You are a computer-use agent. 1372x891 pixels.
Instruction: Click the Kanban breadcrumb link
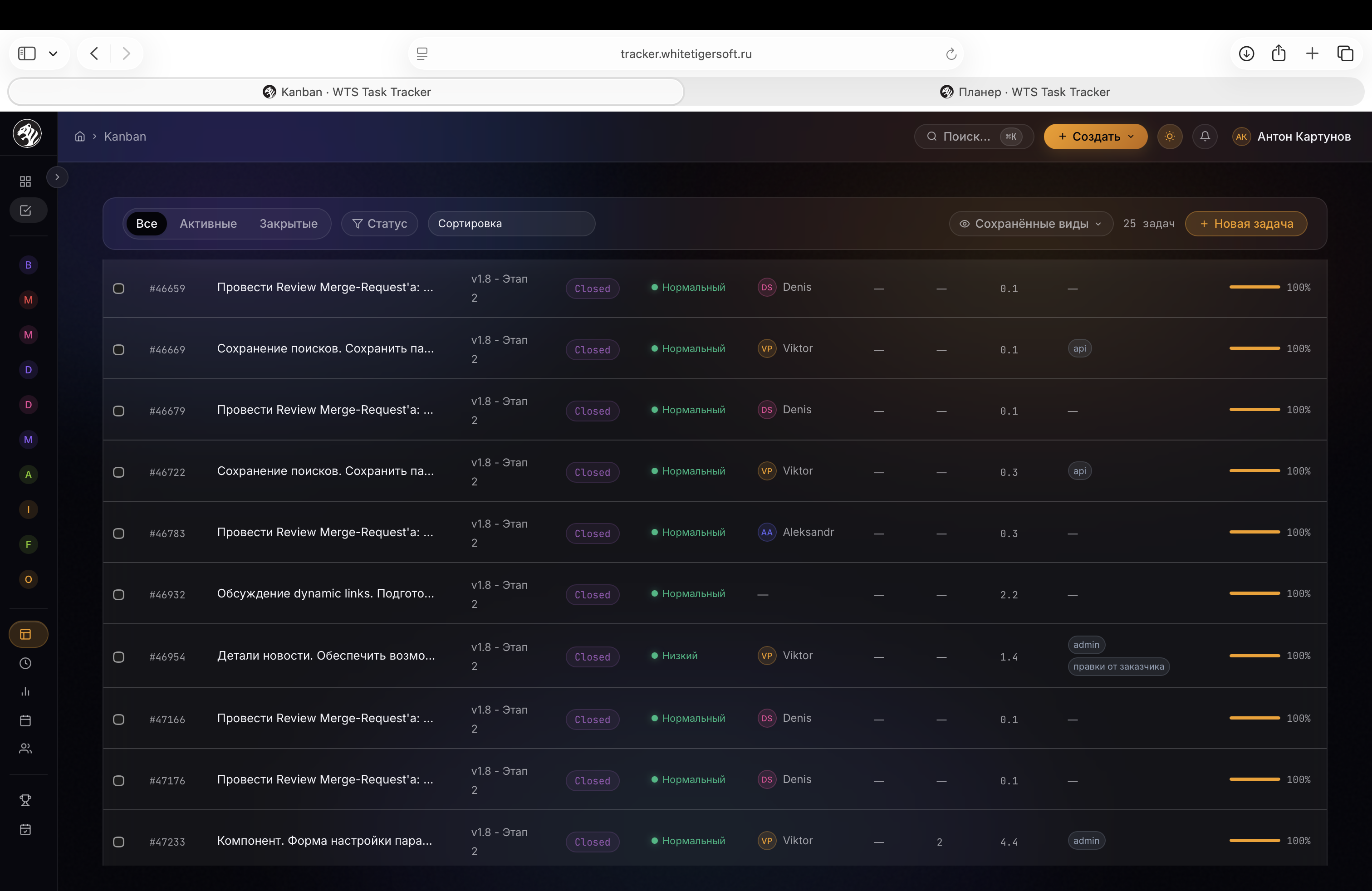[x=125, y=137]
